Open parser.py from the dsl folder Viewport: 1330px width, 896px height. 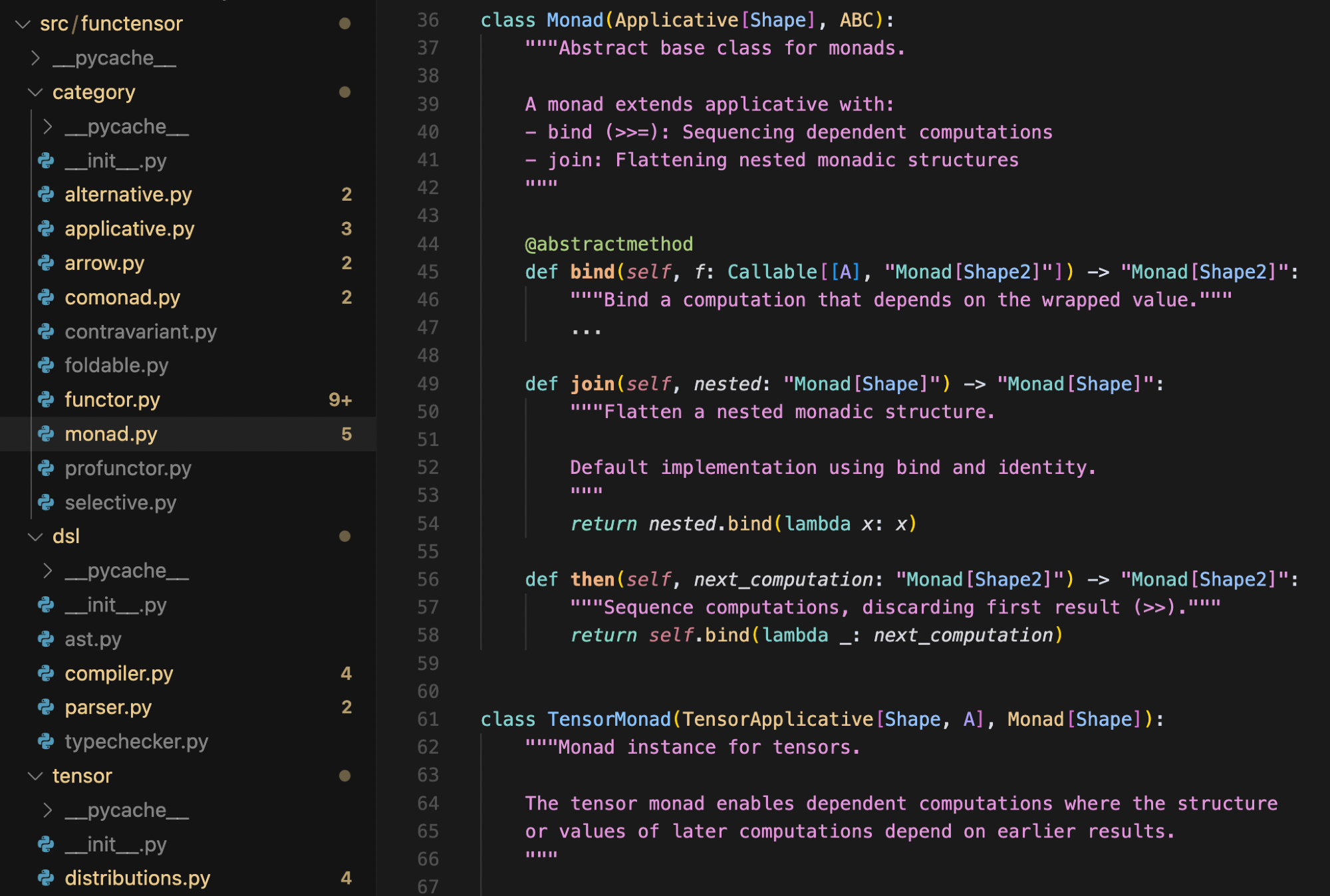[108, 707]
